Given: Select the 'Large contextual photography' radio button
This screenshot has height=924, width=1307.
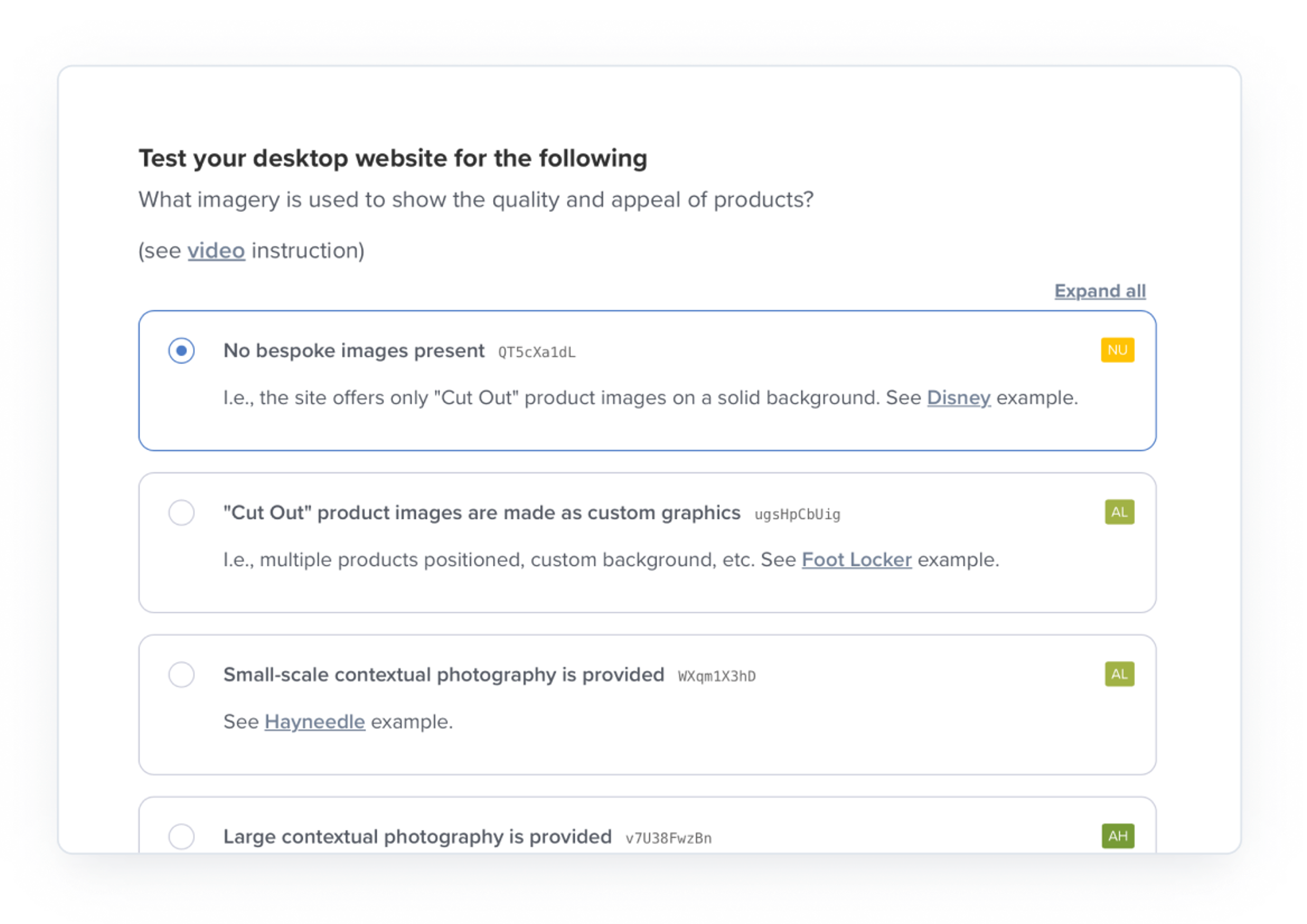Looking at the screenshot, I should [x=181, y=836].
